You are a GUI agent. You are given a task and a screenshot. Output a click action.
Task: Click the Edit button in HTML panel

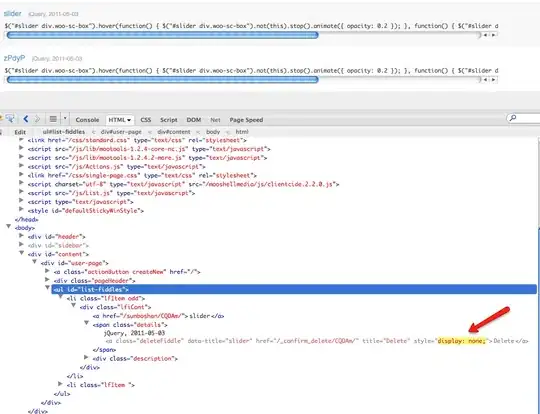[20, 132]
